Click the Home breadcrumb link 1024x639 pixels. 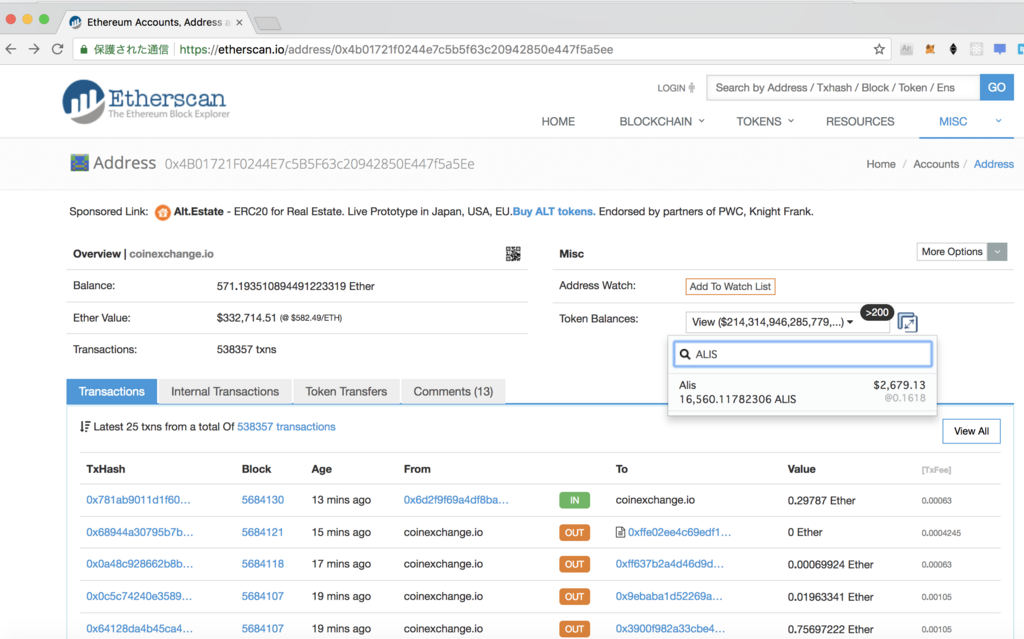(x=880, y=164)
